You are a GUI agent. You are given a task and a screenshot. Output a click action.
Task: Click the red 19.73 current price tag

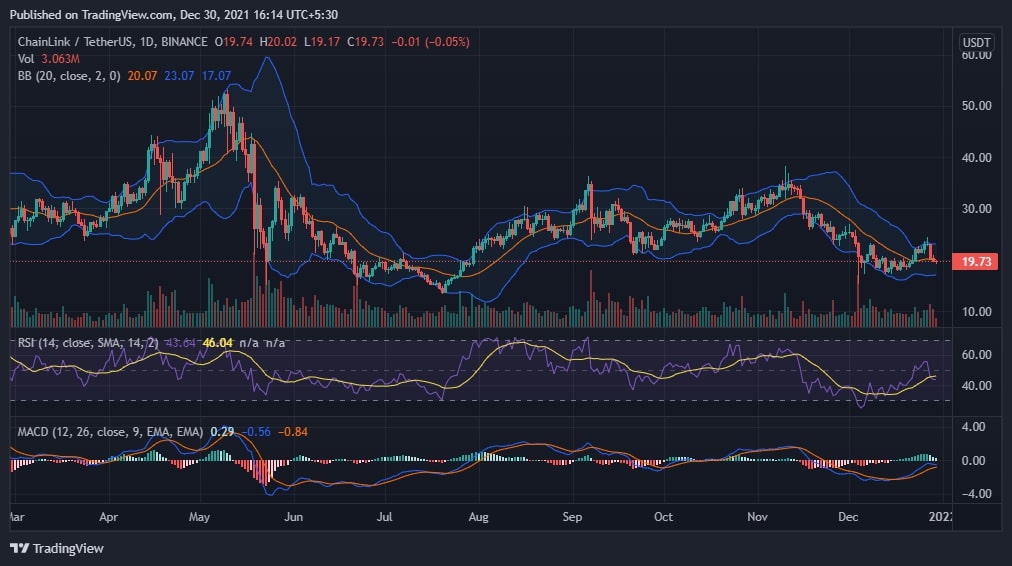point(976,261)
